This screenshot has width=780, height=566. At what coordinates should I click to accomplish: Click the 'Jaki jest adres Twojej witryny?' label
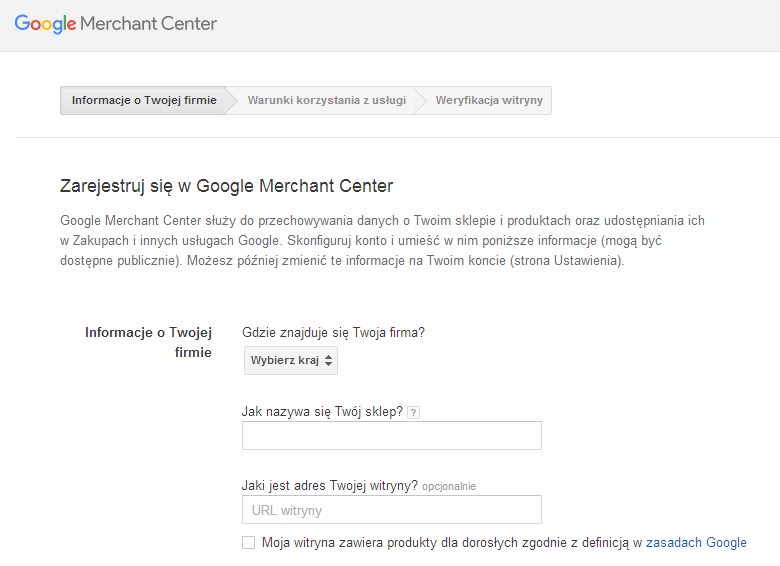[x=329, y=486]
